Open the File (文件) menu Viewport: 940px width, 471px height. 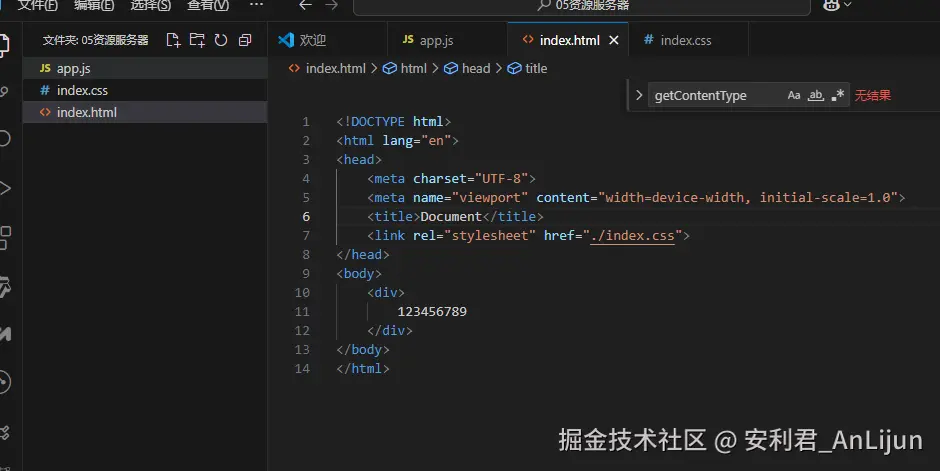(37, 5)
